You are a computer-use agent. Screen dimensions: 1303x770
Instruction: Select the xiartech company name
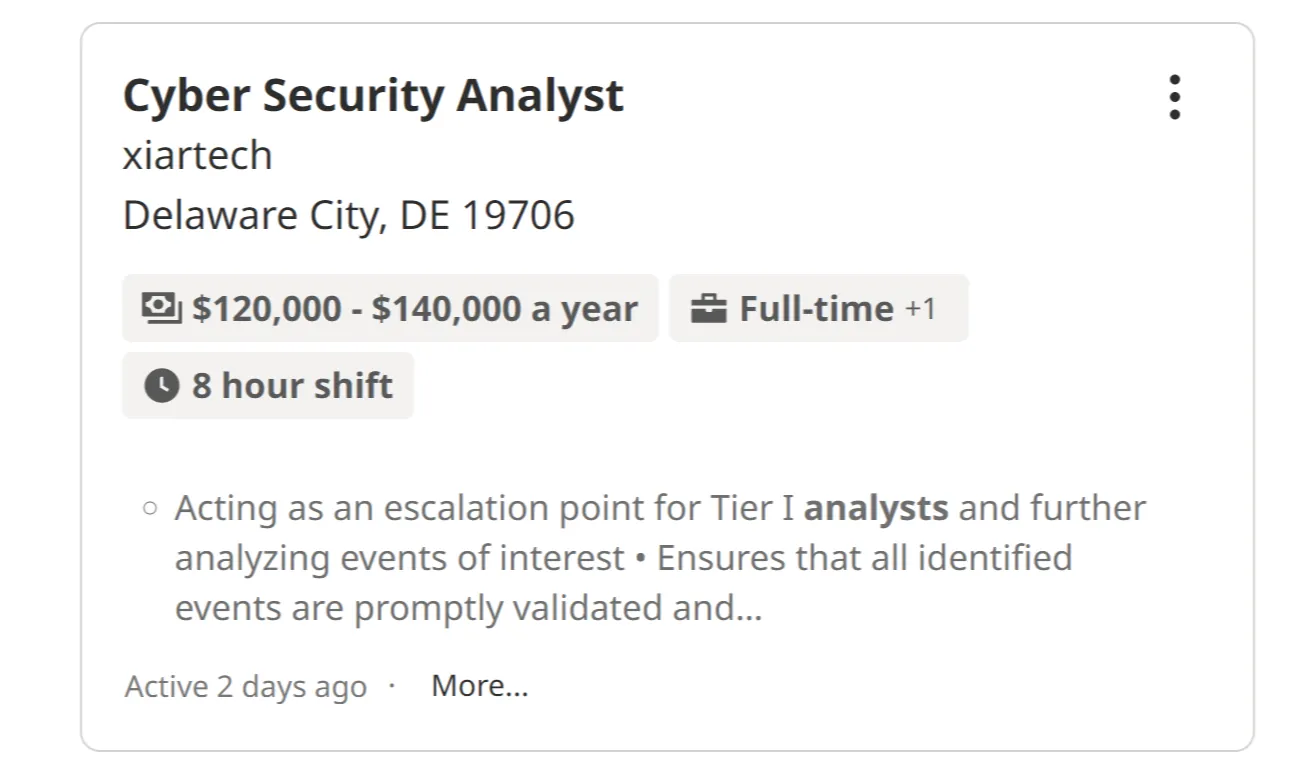197,156
